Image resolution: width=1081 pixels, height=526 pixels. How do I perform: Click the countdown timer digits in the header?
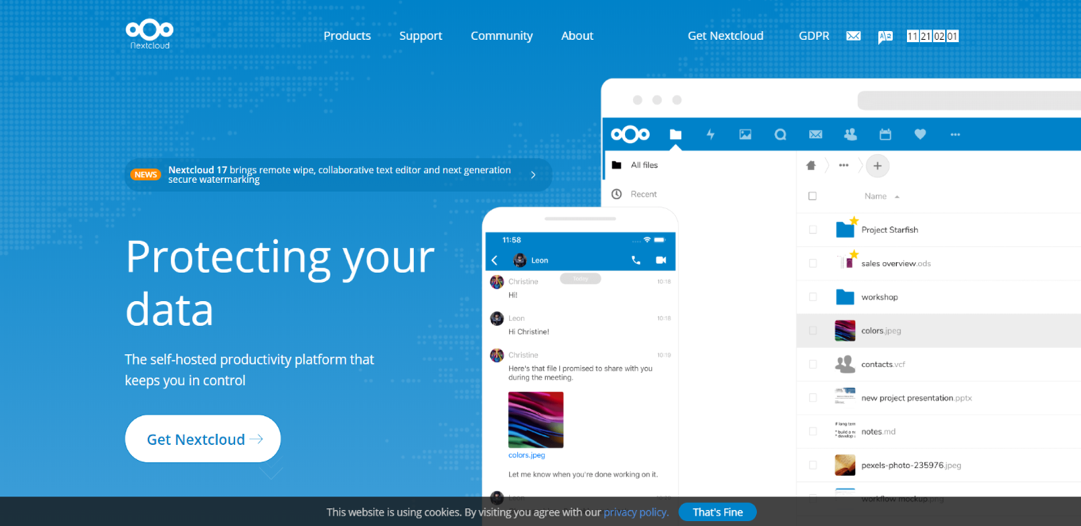pos(933,37)
